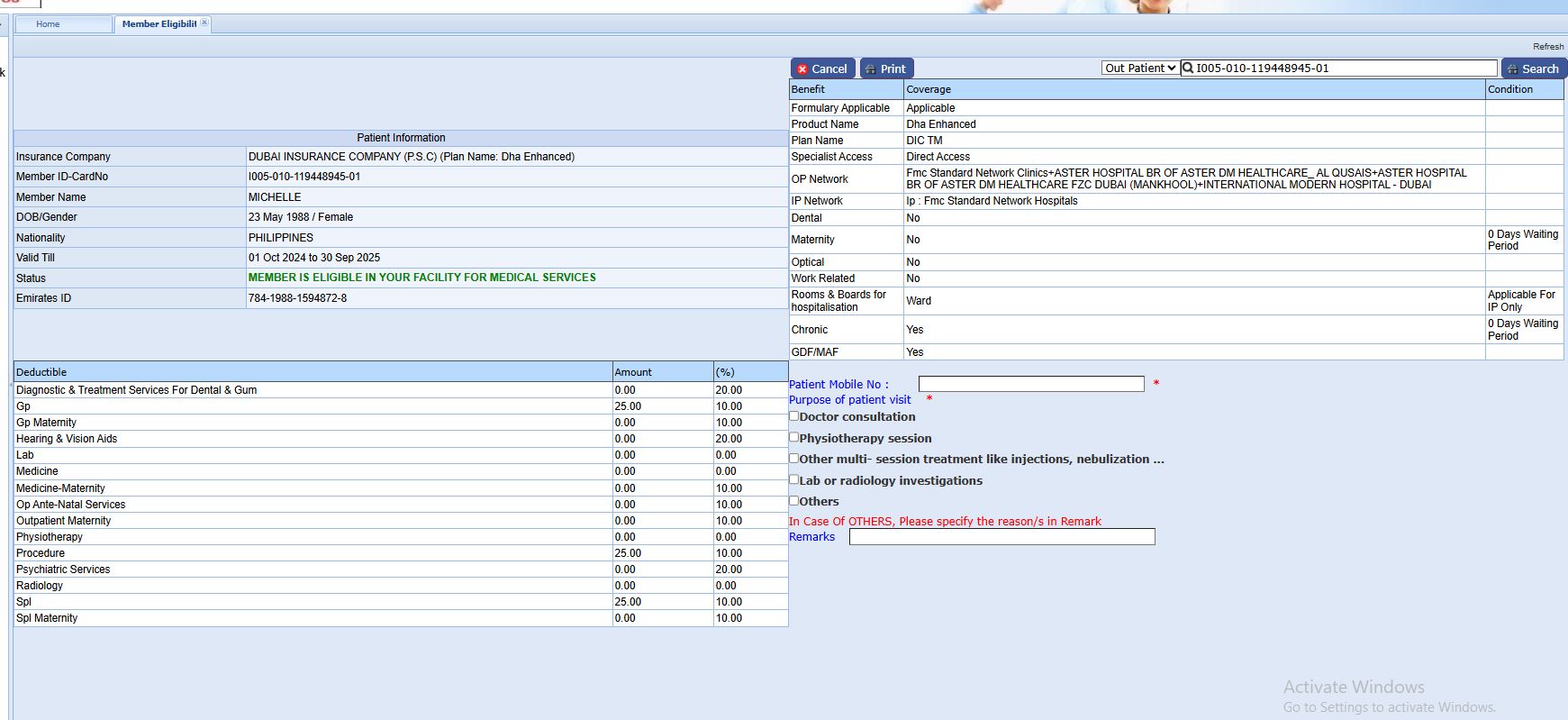Click the red X icon on Cancel
Screen dimensions: 1568x720
tap(802, 69)
